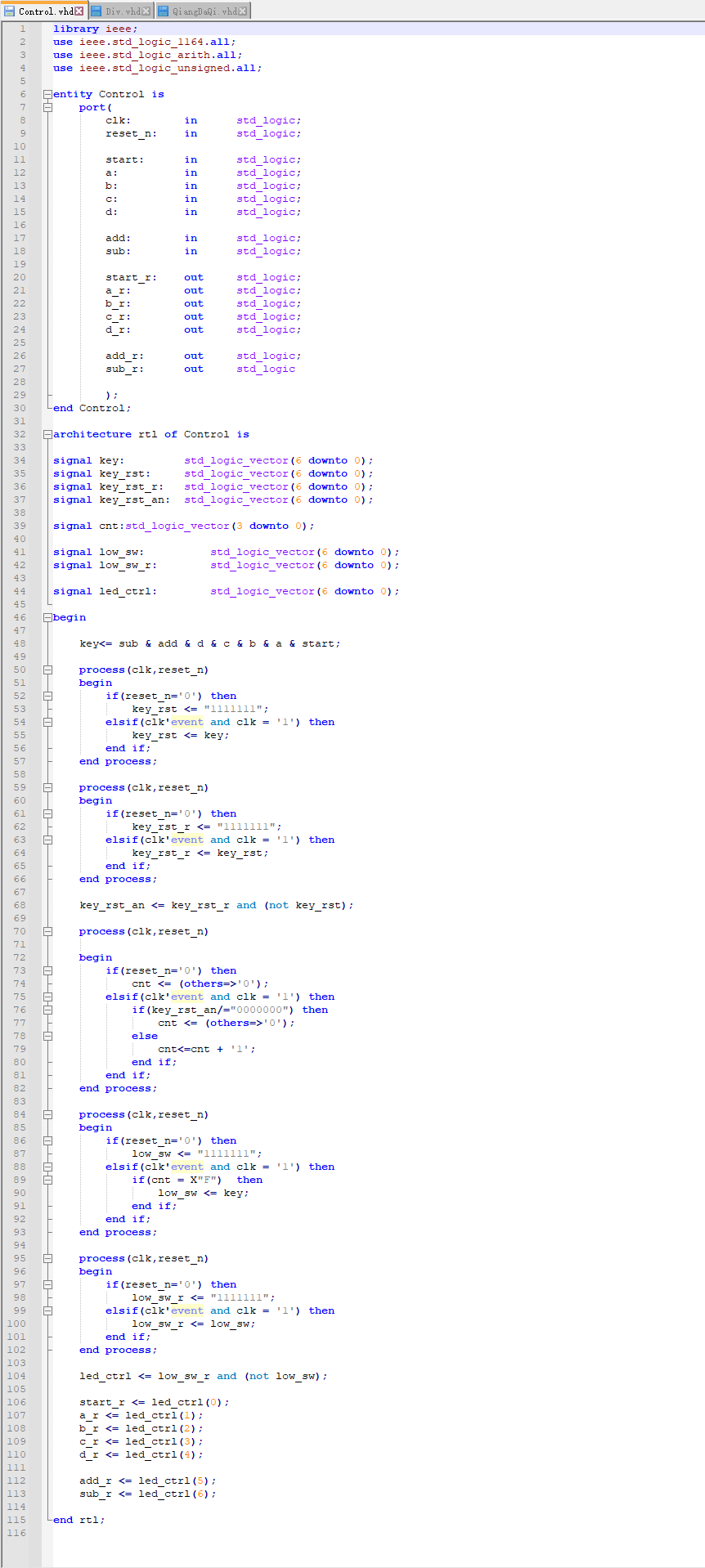Click 'cnt<=cnt + '1';' on line 79
The height and width of the screenshot is (1568, 705).
pos(207,1049)
